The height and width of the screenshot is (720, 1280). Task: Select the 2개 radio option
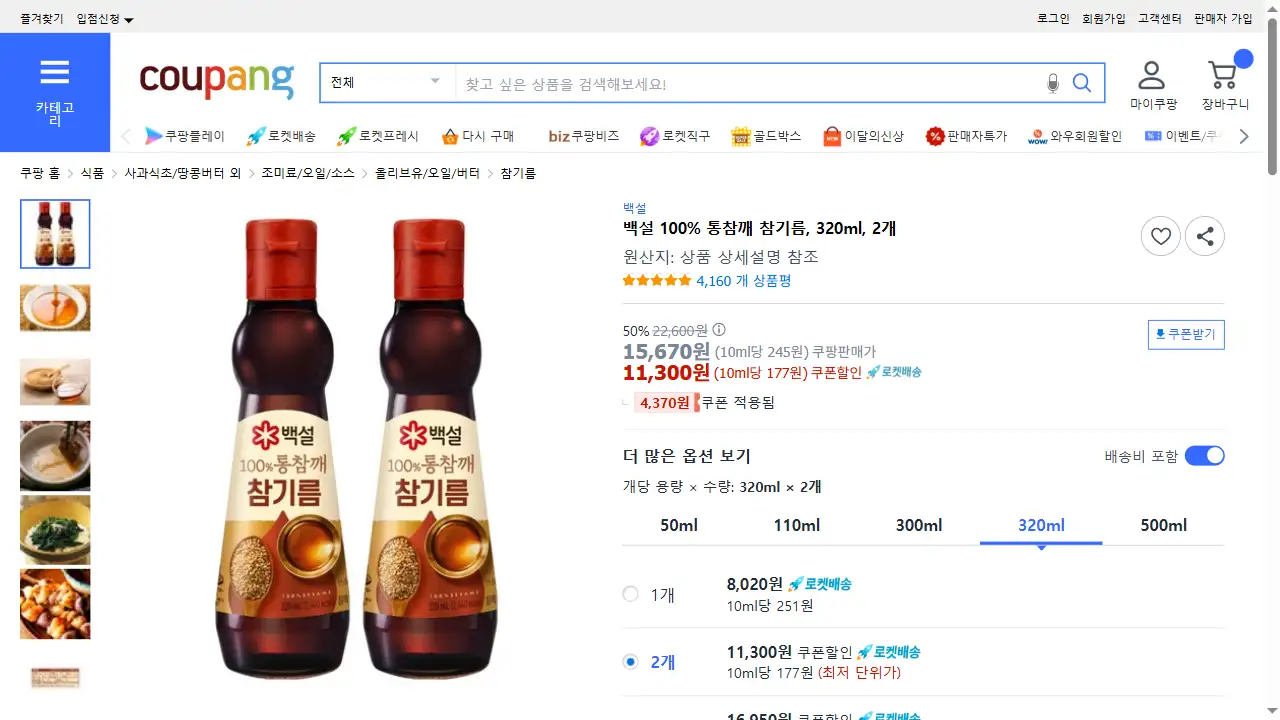click(630, 661)
